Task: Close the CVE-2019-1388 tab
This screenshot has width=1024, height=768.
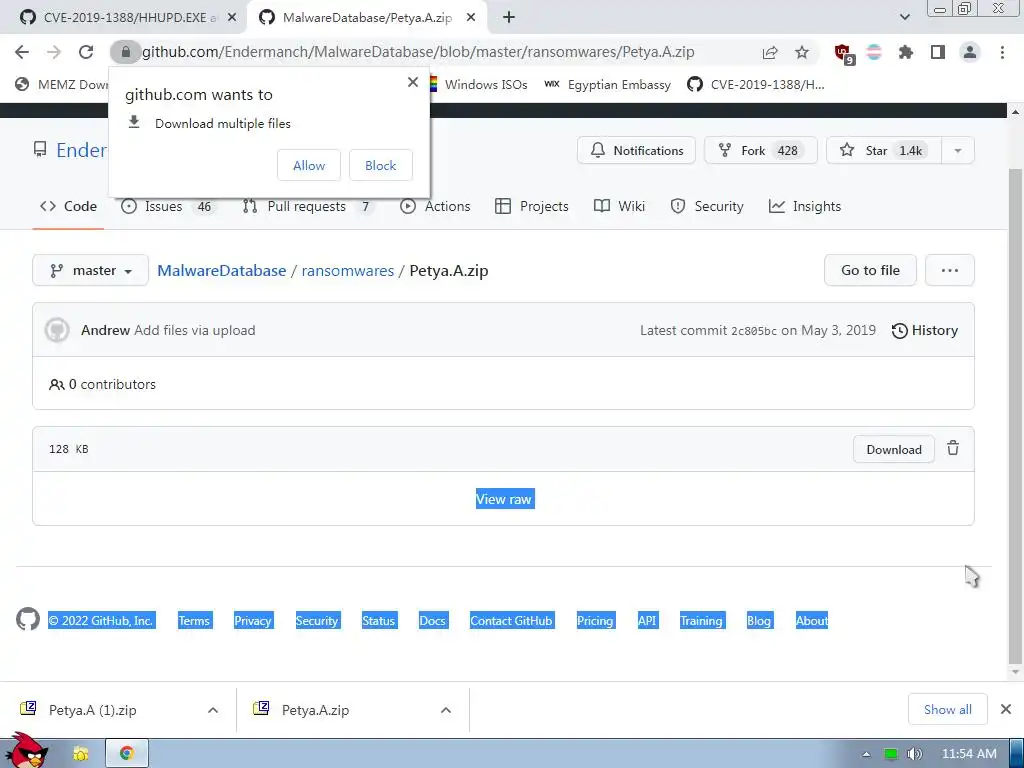Action: [x=232, y=18]
